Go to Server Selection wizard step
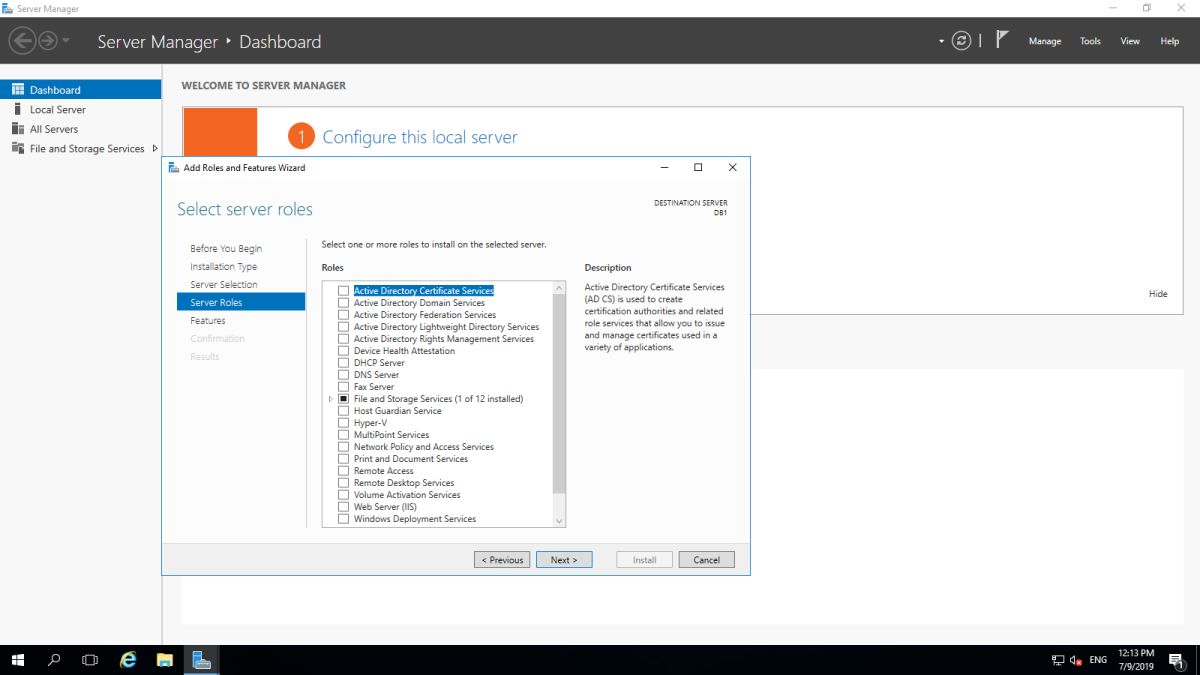 click(x=224, y=285)
